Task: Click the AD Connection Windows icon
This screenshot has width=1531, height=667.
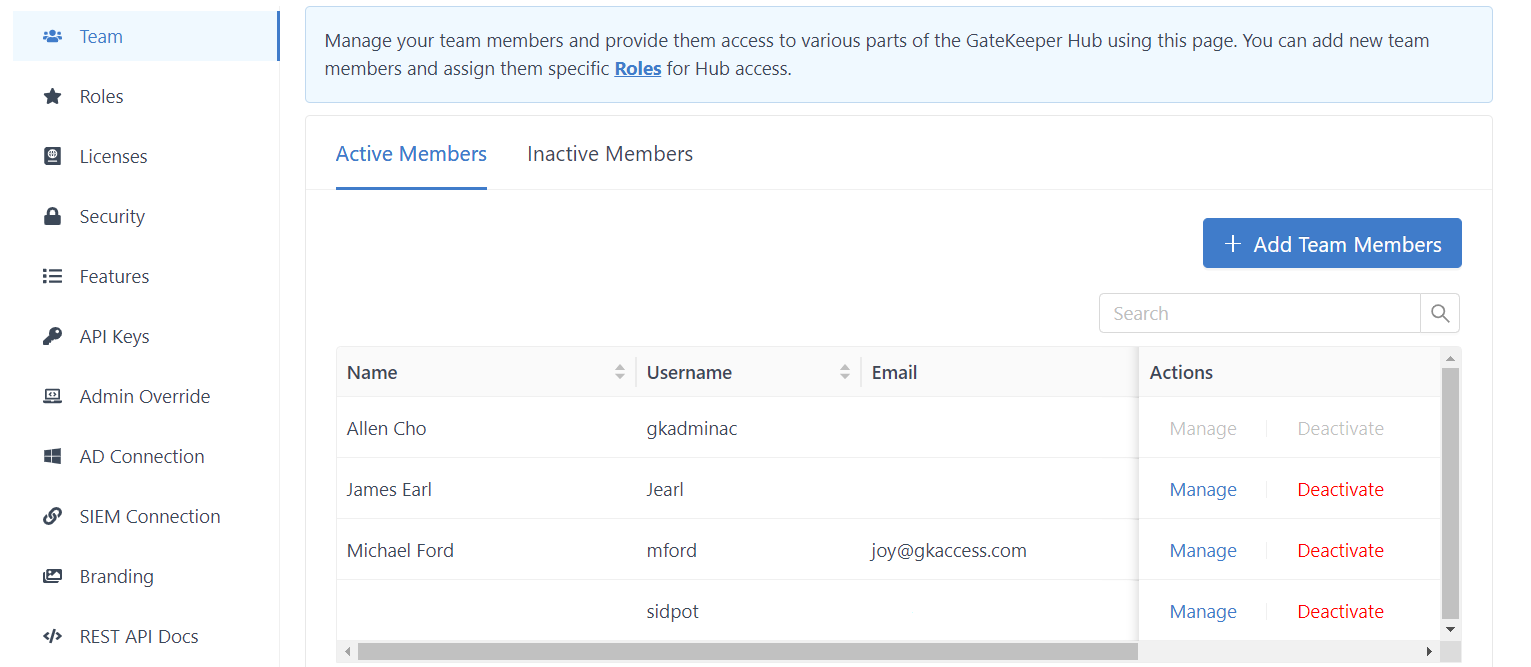Action: click(52, 457)
